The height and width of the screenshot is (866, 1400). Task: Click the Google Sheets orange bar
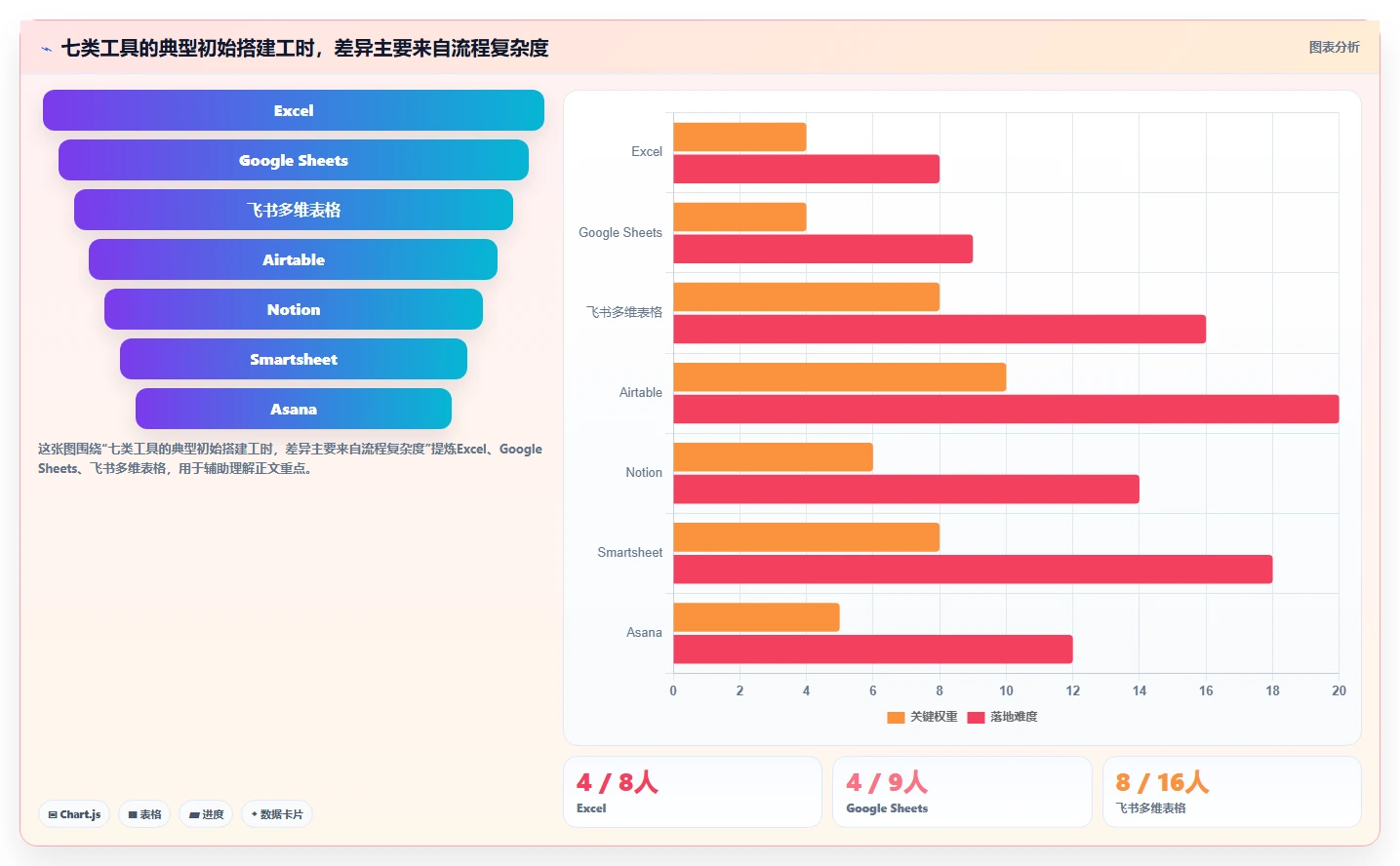click(x=740, y=216)
